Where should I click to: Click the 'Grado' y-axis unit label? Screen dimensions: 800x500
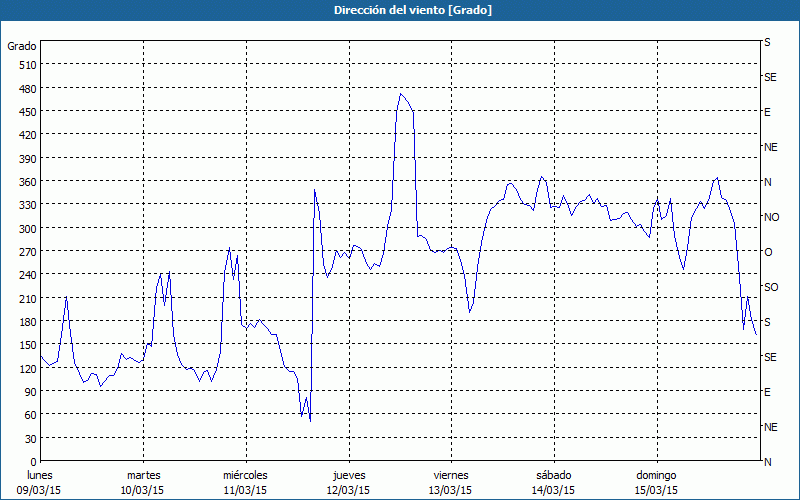pos(22,46)
